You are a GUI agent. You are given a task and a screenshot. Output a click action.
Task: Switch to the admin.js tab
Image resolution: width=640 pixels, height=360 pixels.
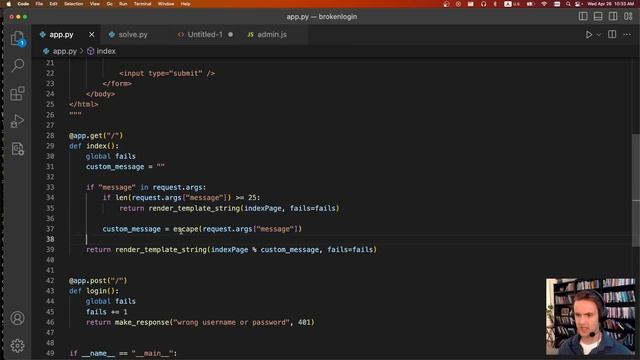click(x=267, y=35)
